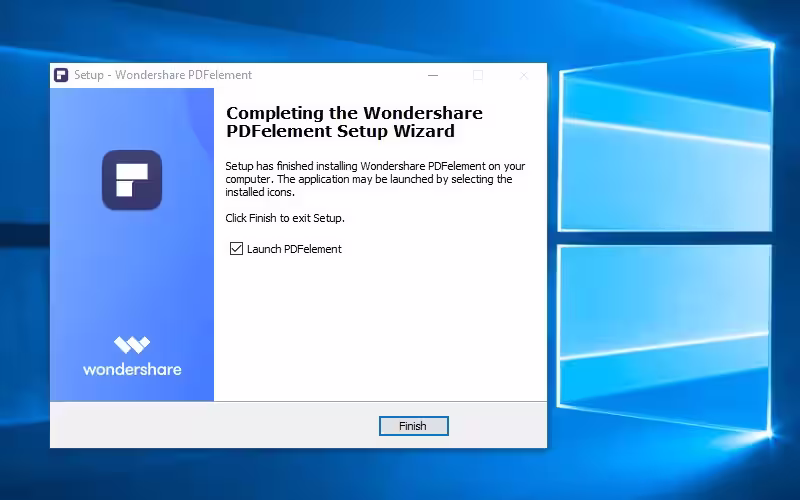Uncheck the Launch PDFelement checkbox
The height and width of the screenshot is (500, 800).
[236, 248]
